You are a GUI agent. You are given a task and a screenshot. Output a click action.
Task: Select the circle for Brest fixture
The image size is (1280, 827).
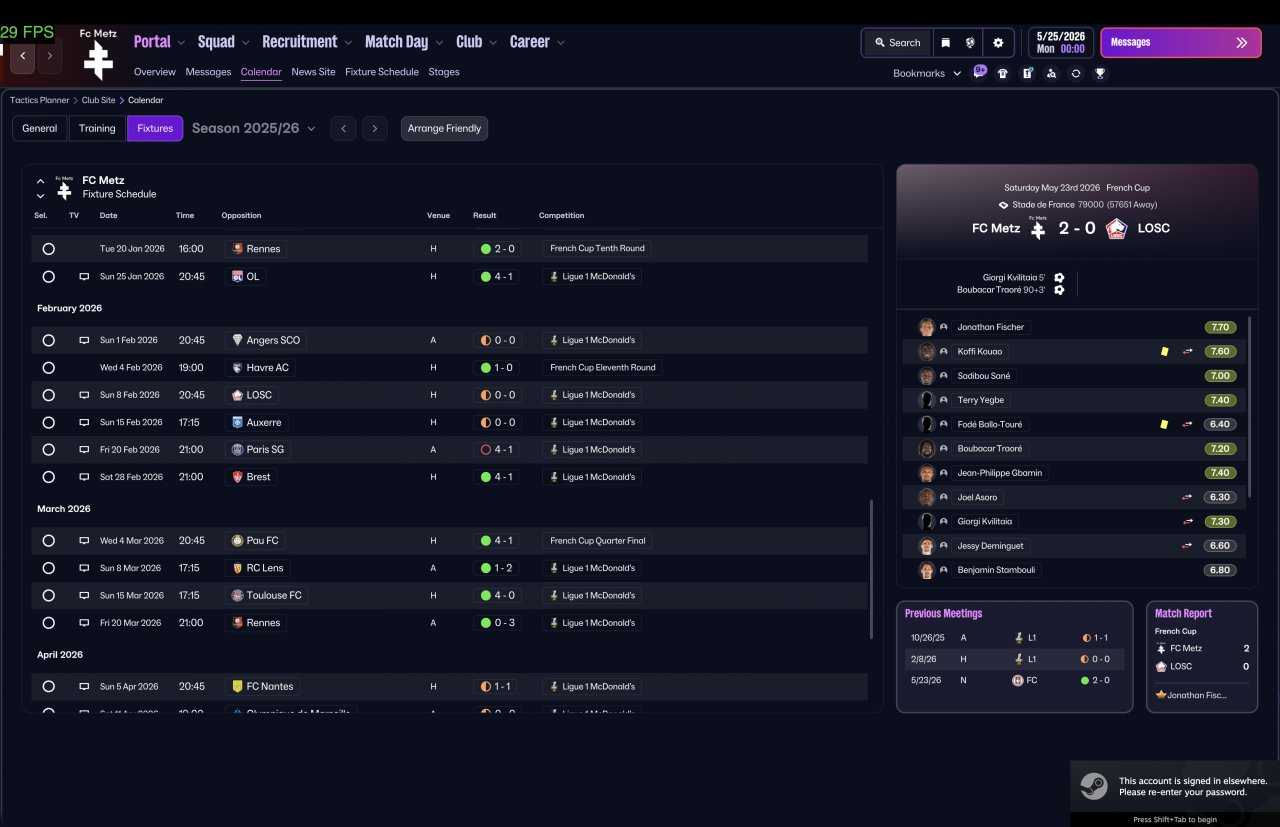[x=48, y=477]
